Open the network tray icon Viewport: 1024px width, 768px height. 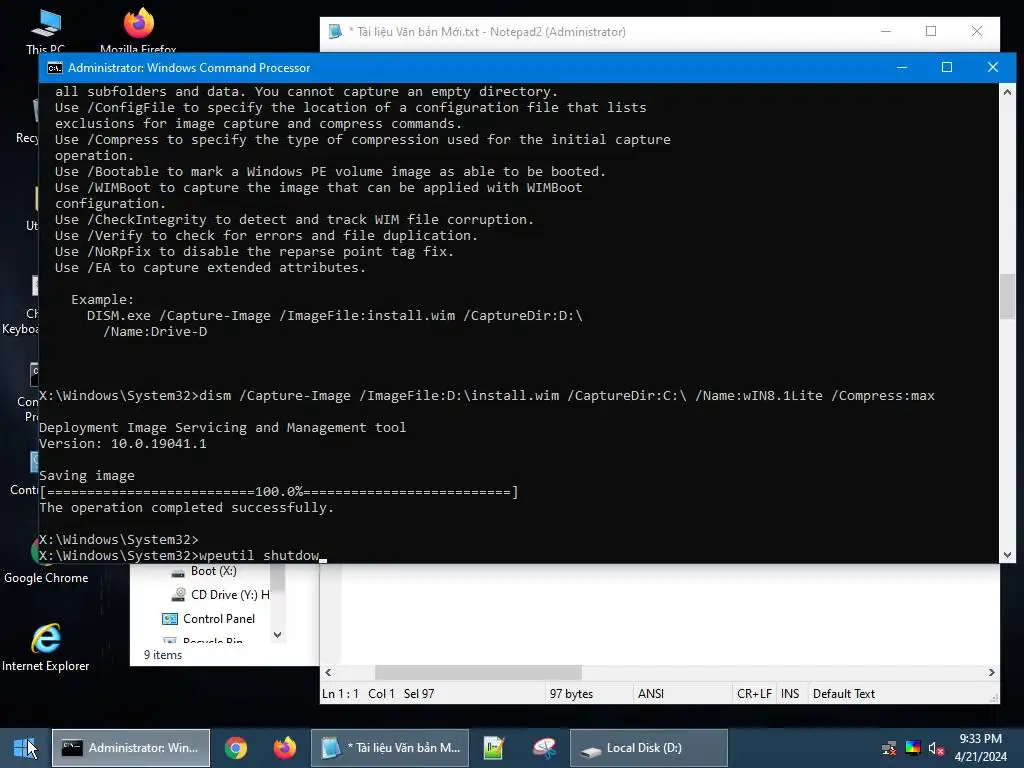889,748
